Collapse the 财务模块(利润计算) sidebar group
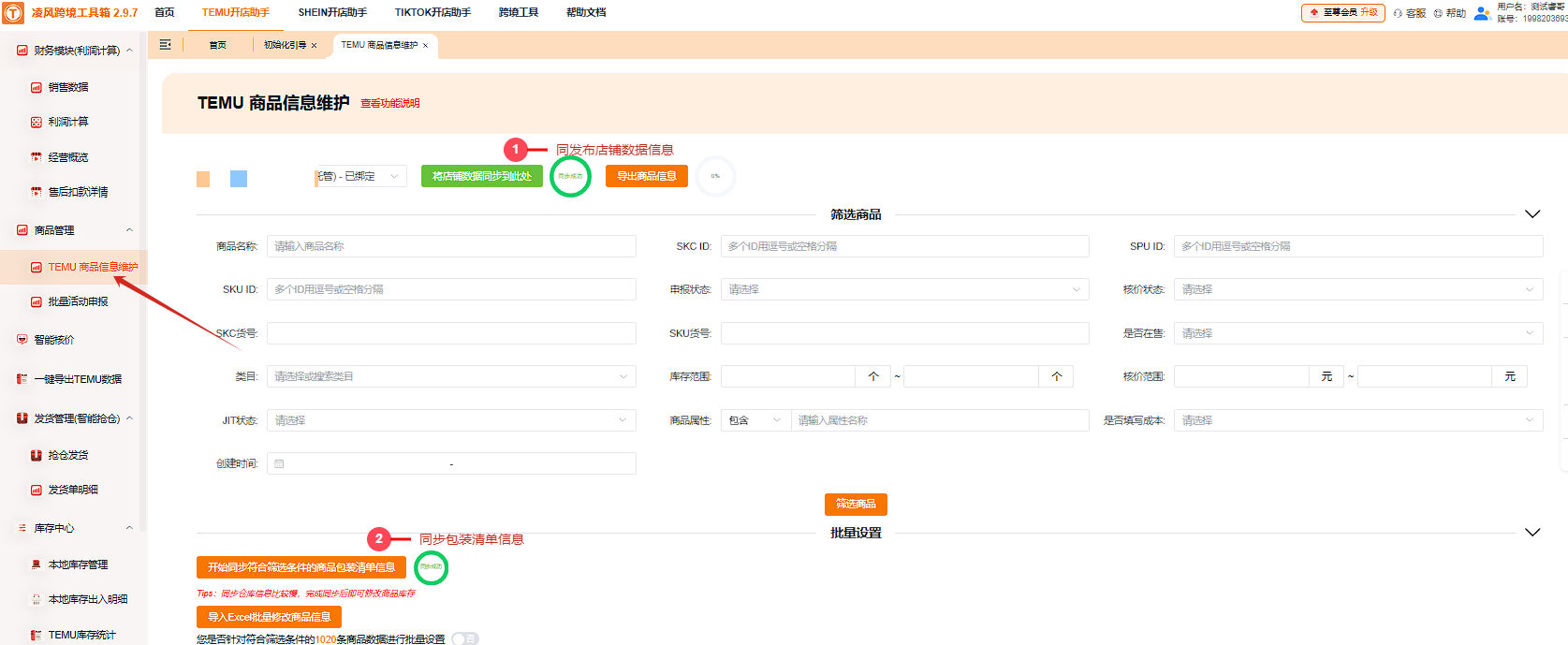Viewport: 1568px width, 645px height. (129, 51)
